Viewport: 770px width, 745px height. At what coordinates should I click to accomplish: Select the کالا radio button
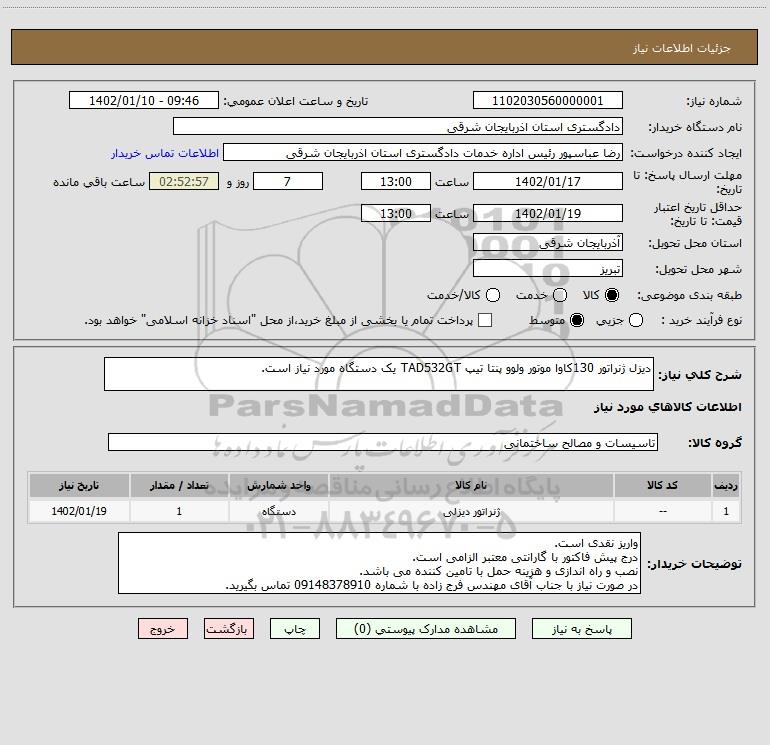pyautogui.click(x=612, y=295)
